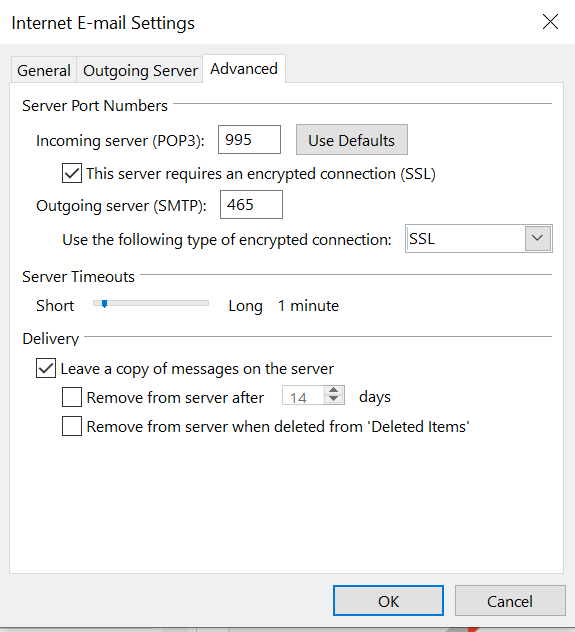Toggle Leave a copy of messages on server

[x=46, y=368]
